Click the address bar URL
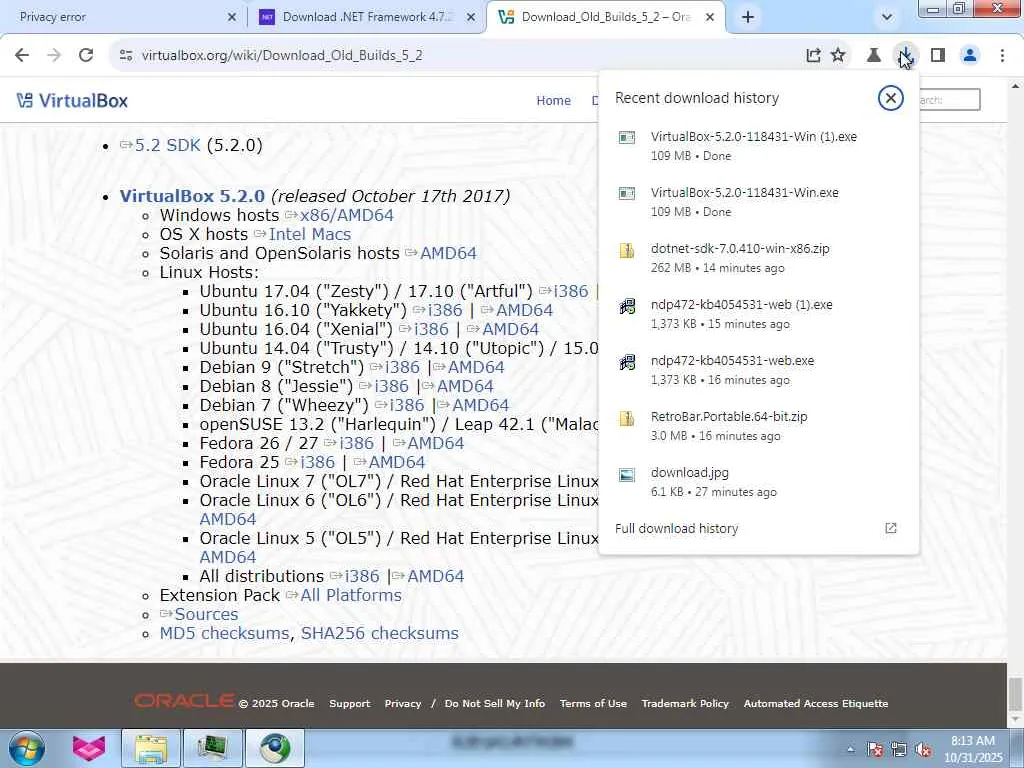Image resolution: width=1024 pixels, height=768 pixels. 282,56
